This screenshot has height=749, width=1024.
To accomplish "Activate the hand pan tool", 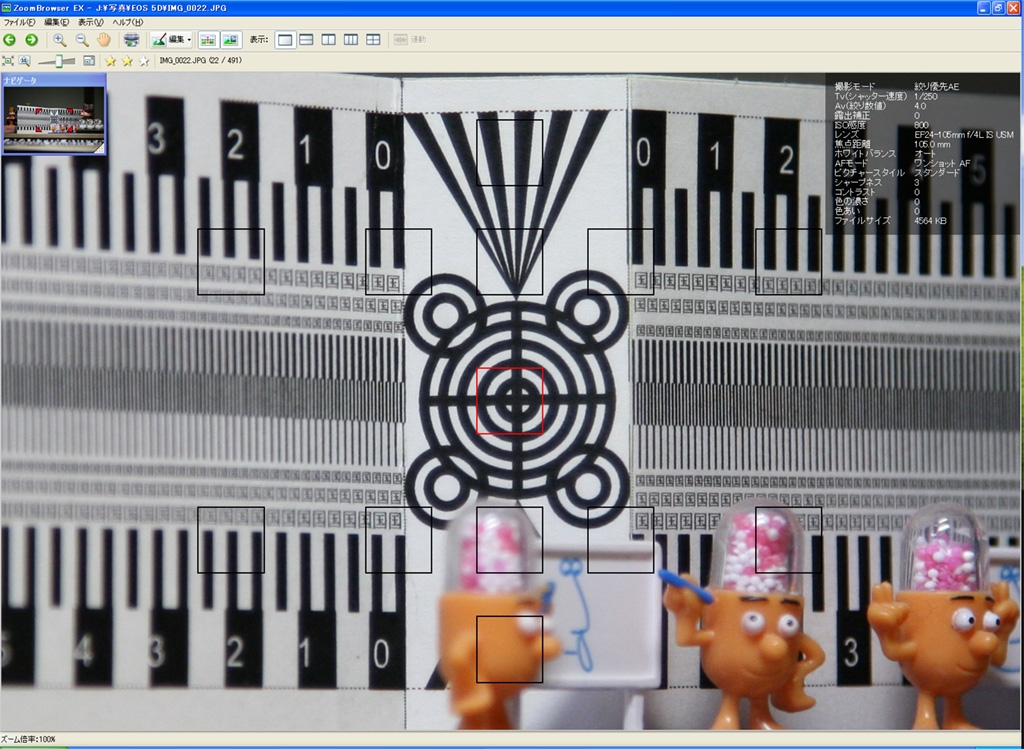I will [104, 40].
